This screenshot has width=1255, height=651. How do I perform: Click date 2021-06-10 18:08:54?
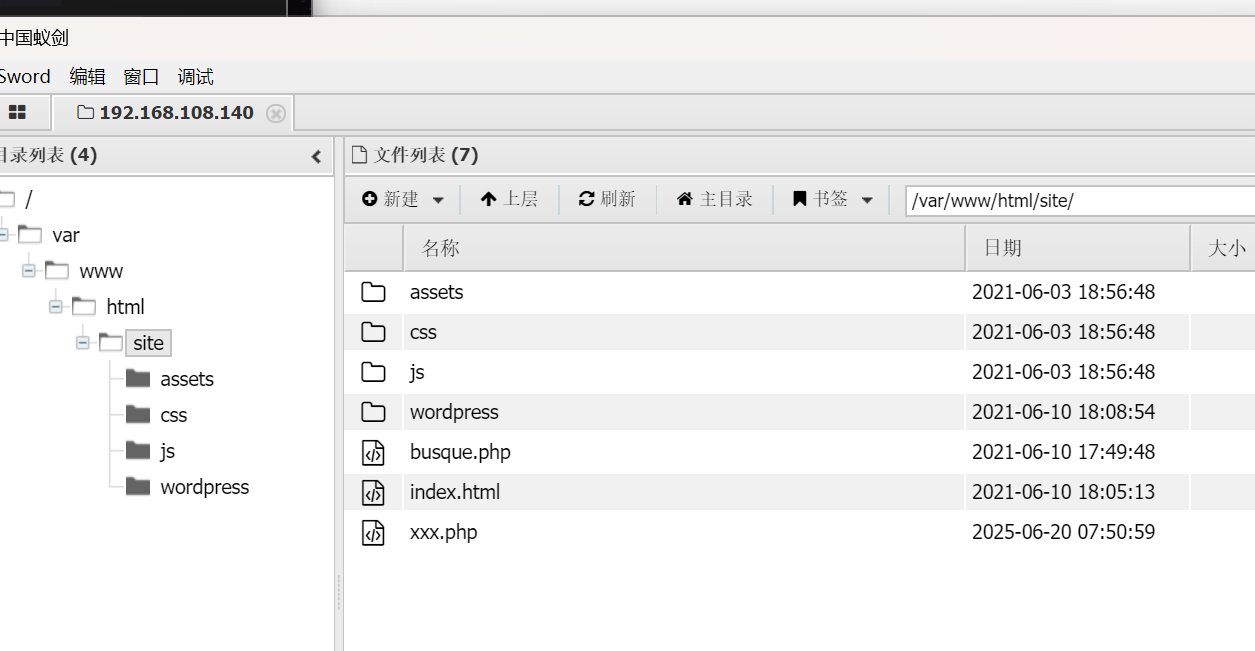coord(1064,412)
